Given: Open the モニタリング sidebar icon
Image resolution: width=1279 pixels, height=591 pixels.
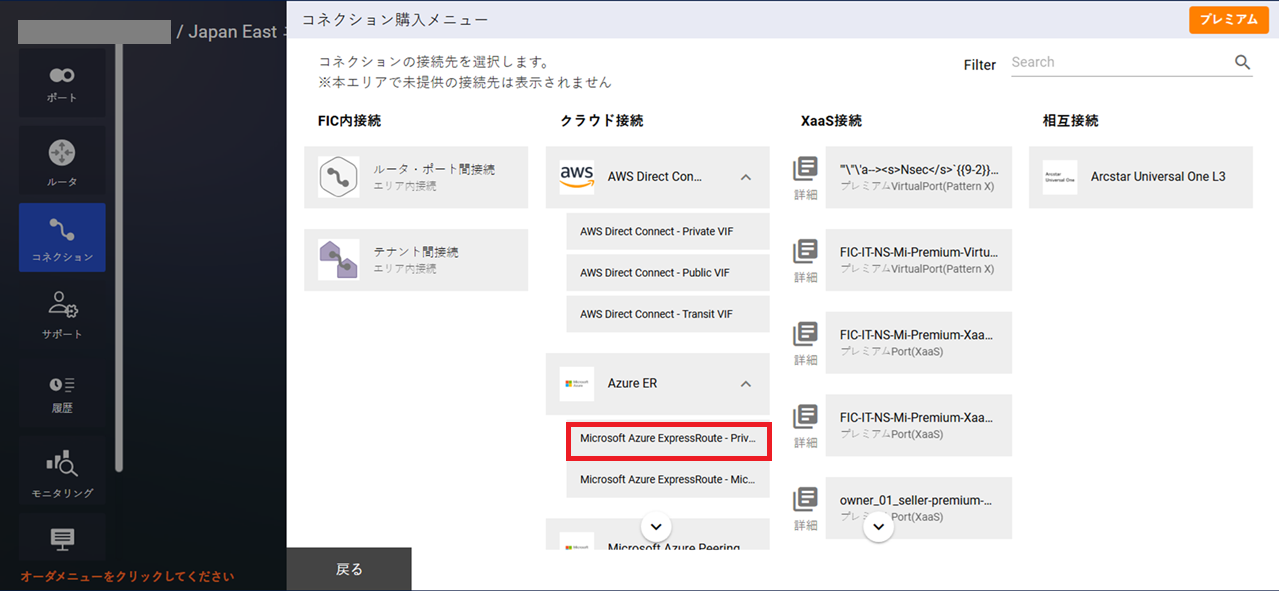Looking at the screenshot, I should (62, 474).
